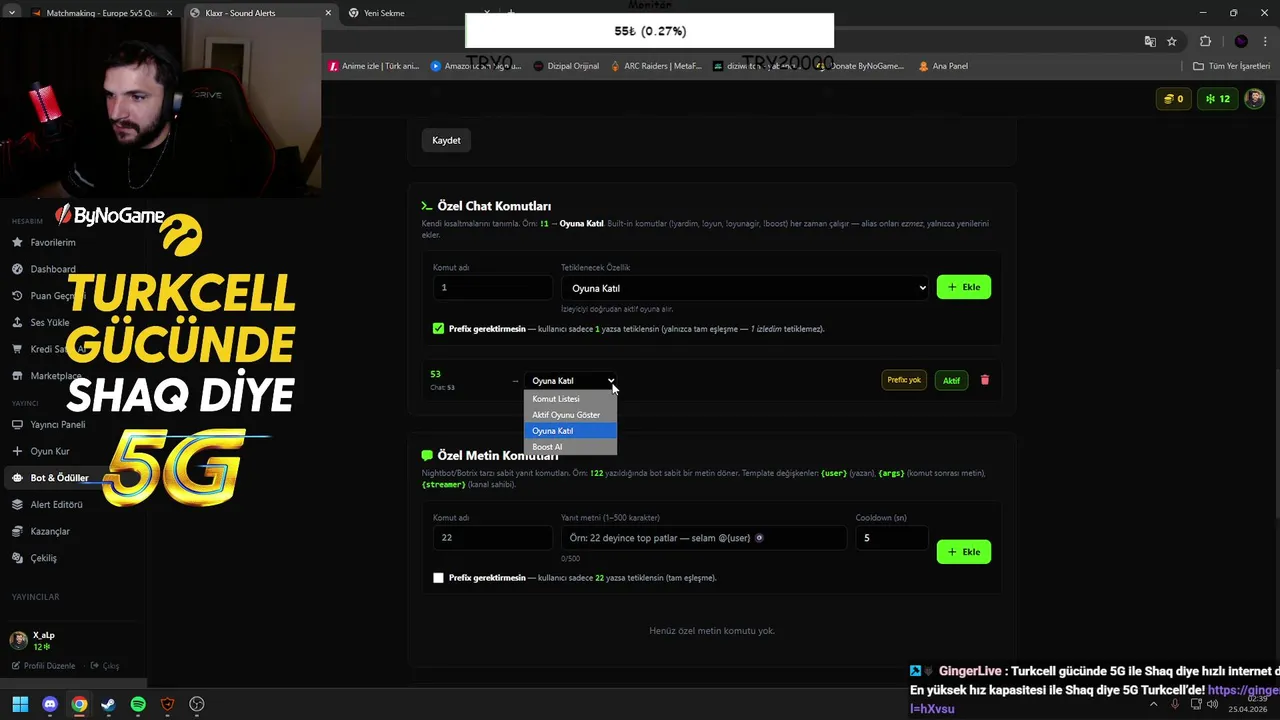
Task: Click the translate page icon
Action: (1150, 41)
